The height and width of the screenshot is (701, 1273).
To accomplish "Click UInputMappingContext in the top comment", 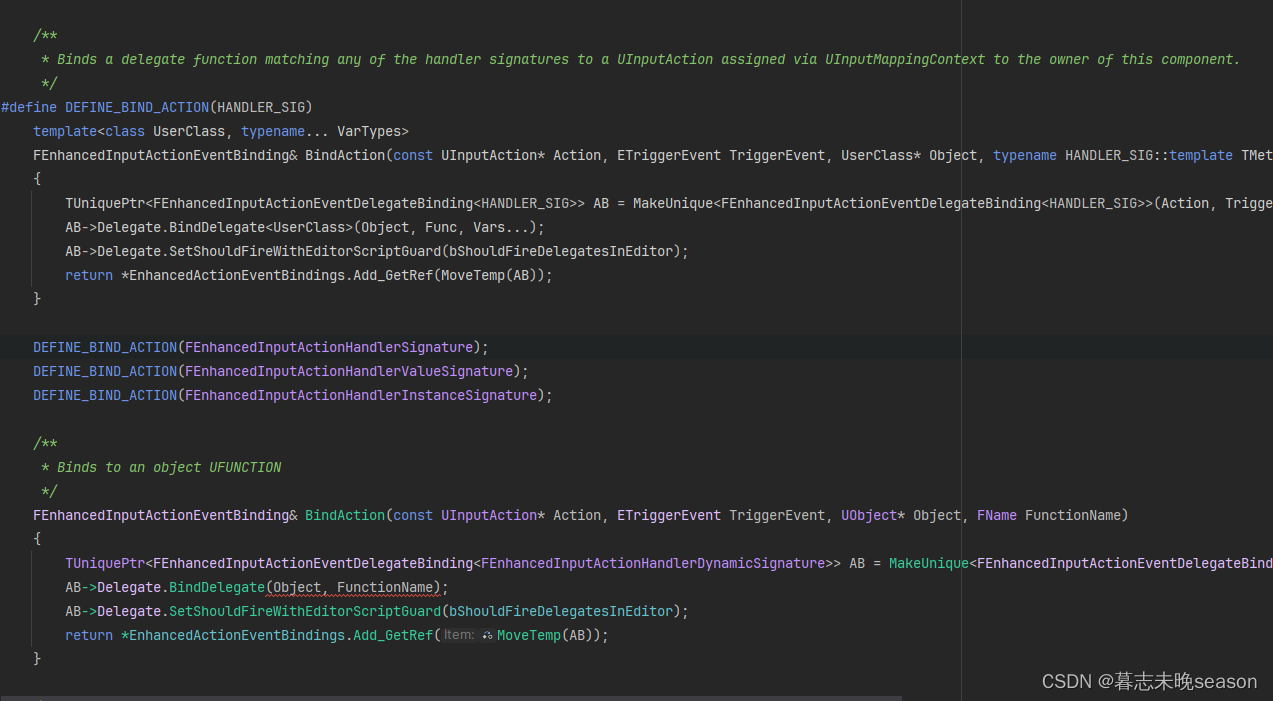I will (905, 59).
